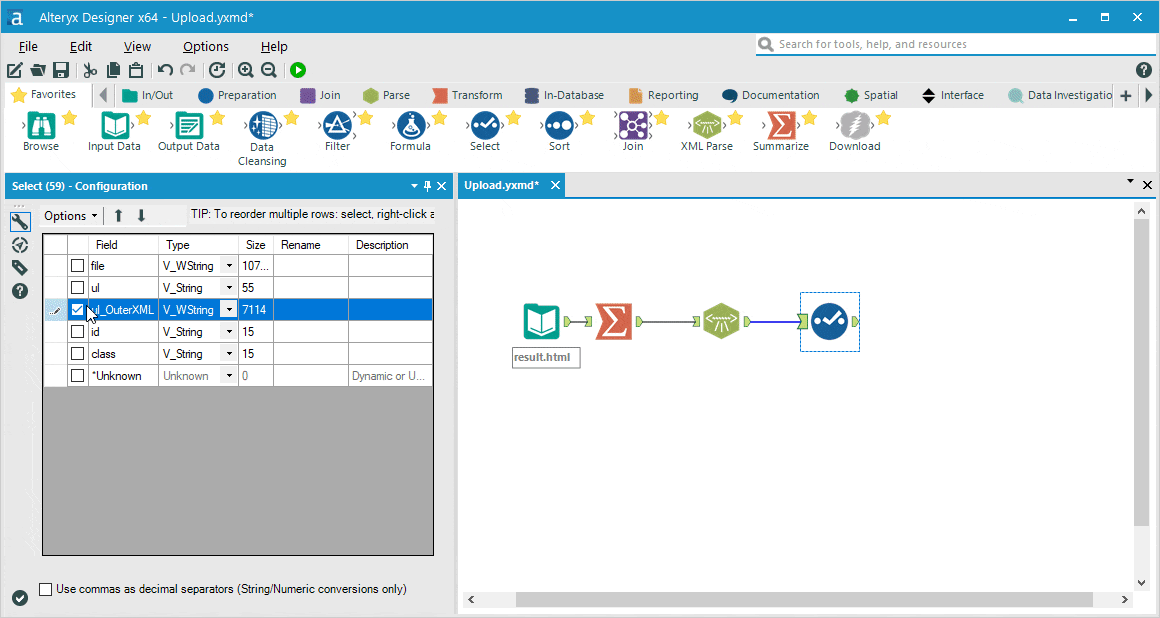
Task: Open the File menu
Action: coord(28,47)
